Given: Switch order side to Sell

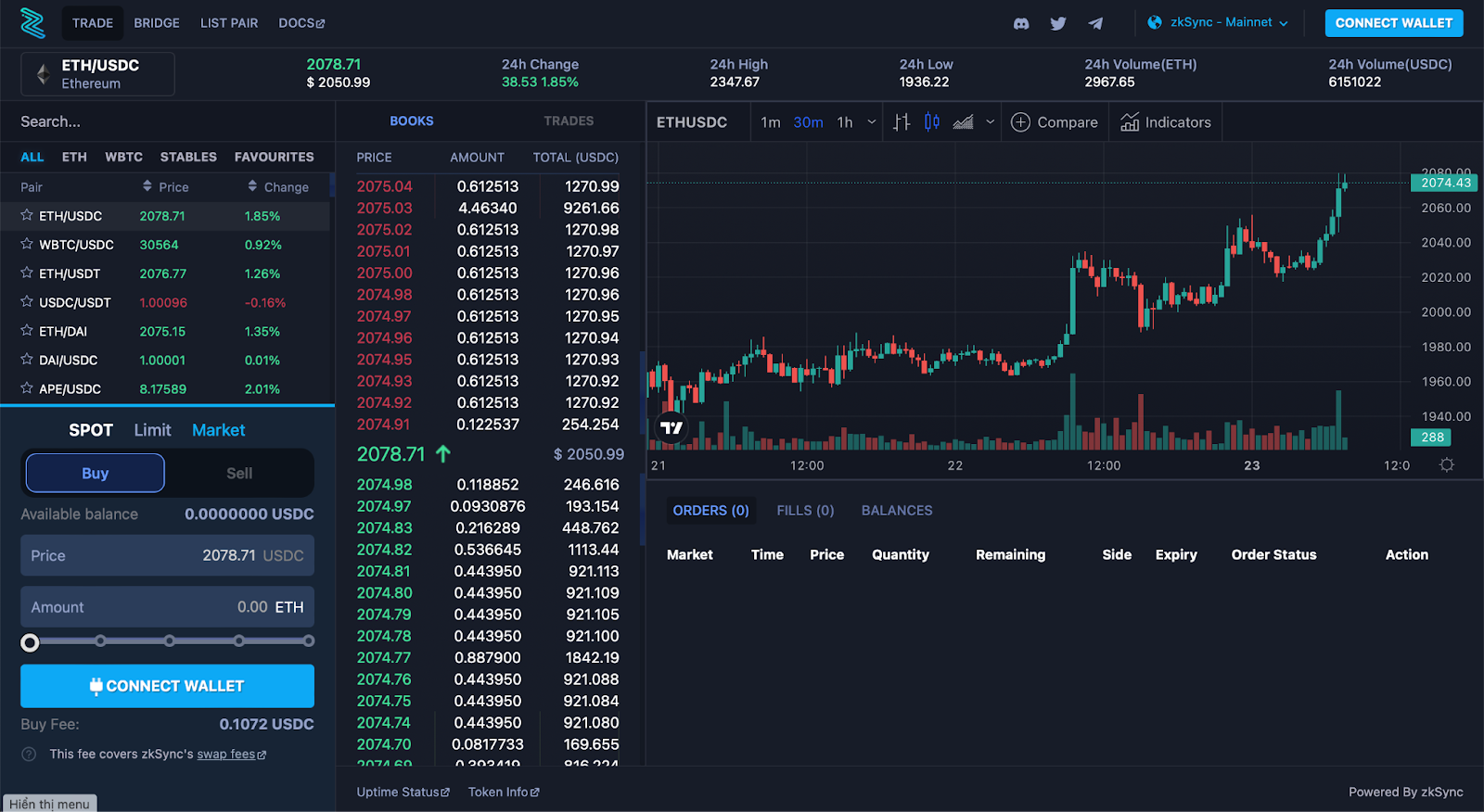Looking at the screenshot, I should pyautogui.click(x=239, y=473).
